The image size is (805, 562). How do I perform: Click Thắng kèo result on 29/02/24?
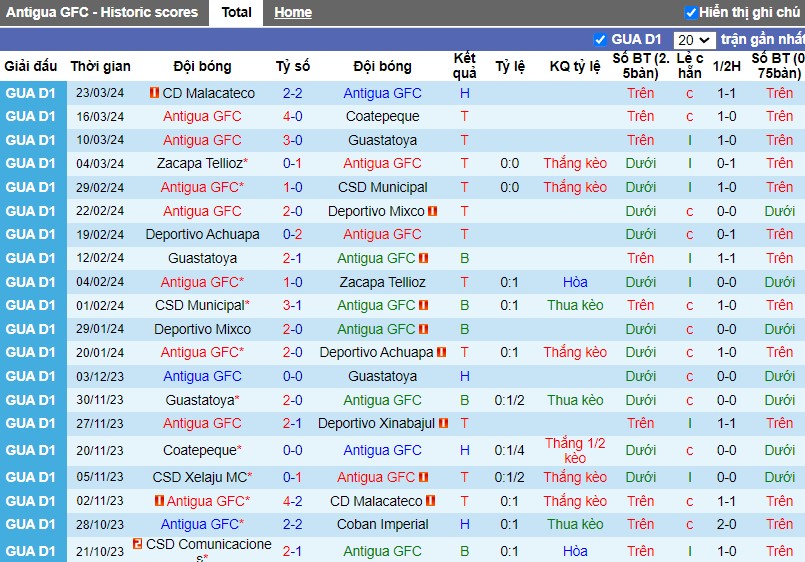click(575, 187)
